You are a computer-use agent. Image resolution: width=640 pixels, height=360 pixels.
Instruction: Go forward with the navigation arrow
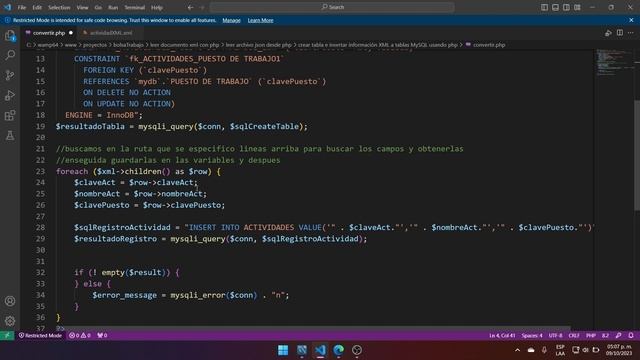202,7
